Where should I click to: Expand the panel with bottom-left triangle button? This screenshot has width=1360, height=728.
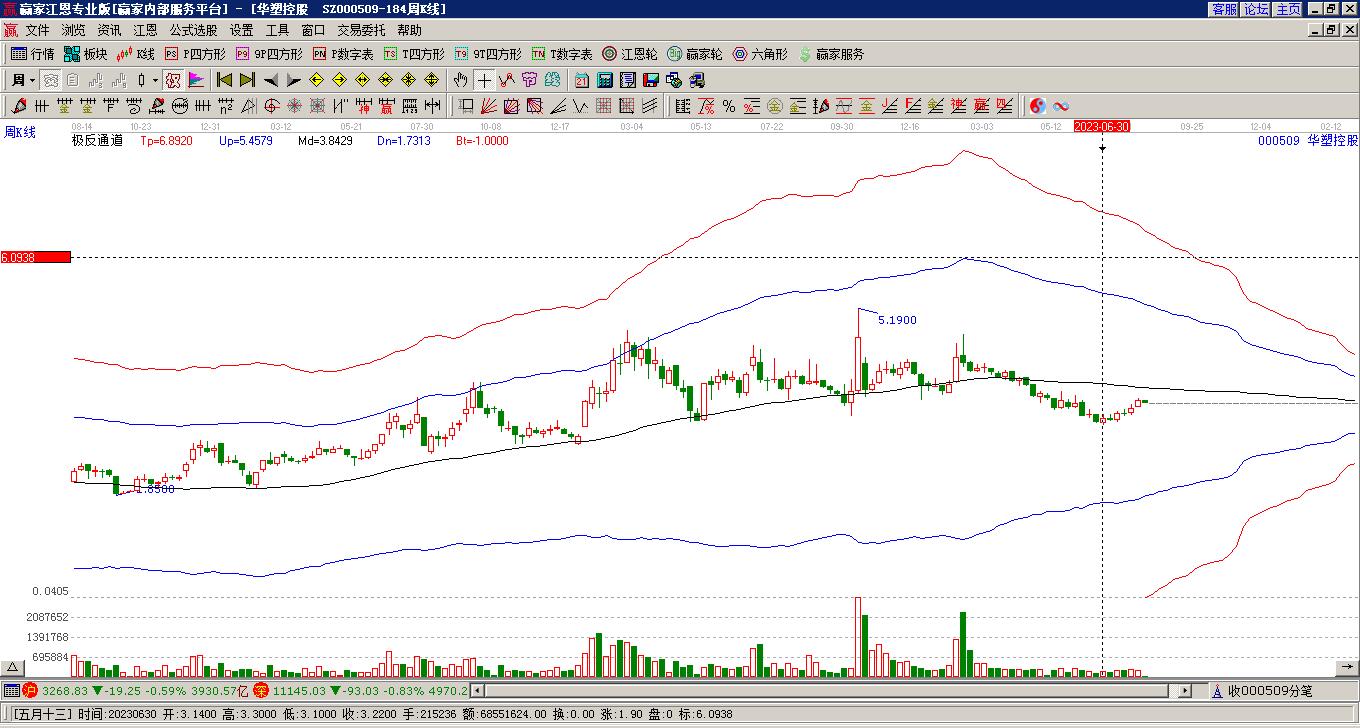click(x=12, y=667)
